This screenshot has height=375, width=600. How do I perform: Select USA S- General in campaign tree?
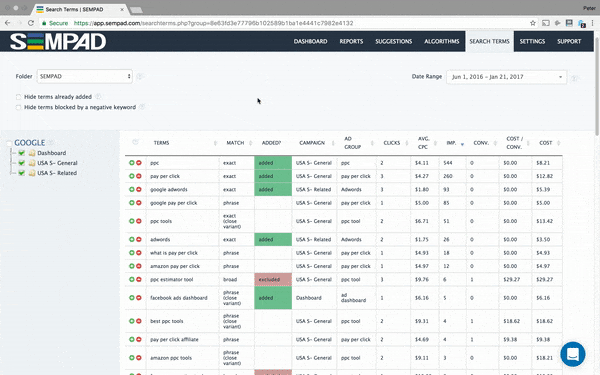[x=57, y=163]
